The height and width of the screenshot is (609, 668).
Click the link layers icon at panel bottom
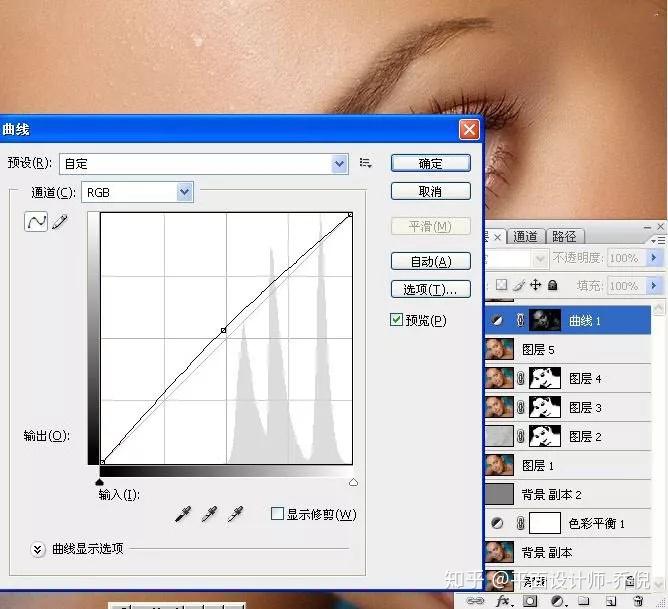pos(475,601)
